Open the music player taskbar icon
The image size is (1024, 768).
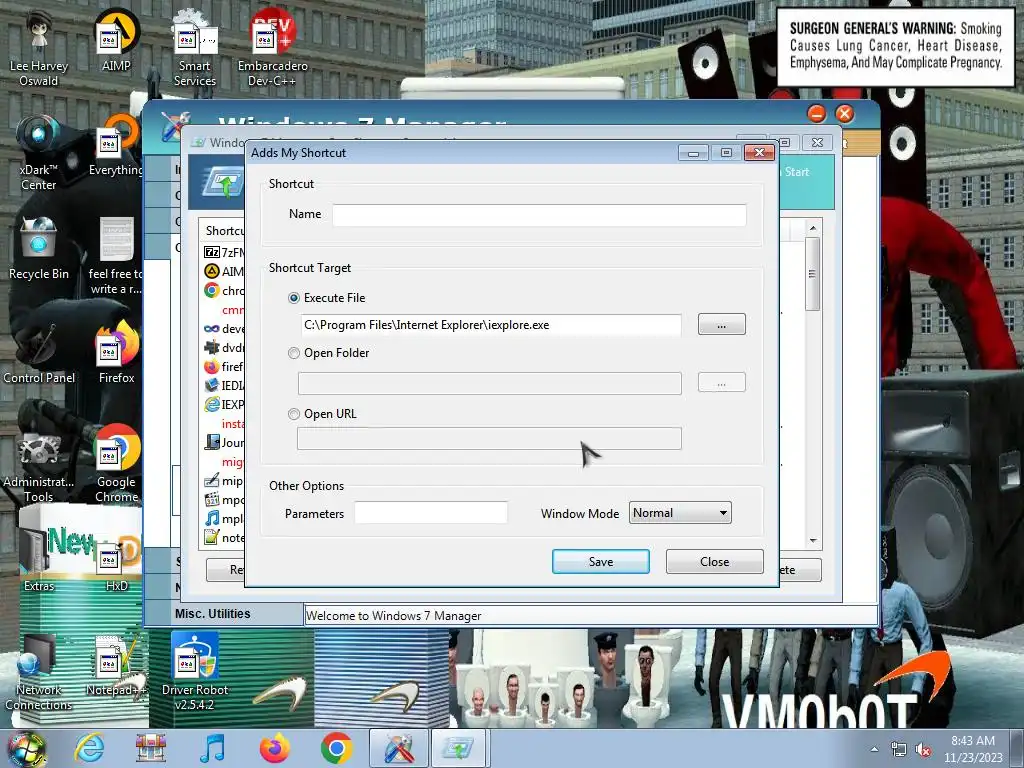pyautogui.click(x=212, y=748)
